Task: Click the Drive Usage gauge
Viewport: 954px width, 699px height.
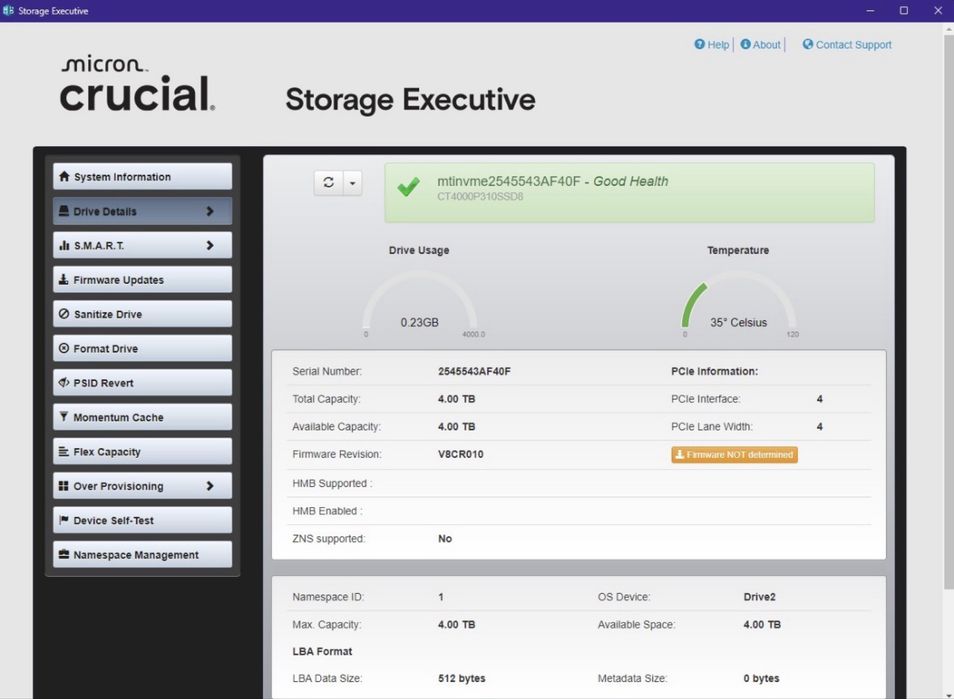Action: click(419, 304)
